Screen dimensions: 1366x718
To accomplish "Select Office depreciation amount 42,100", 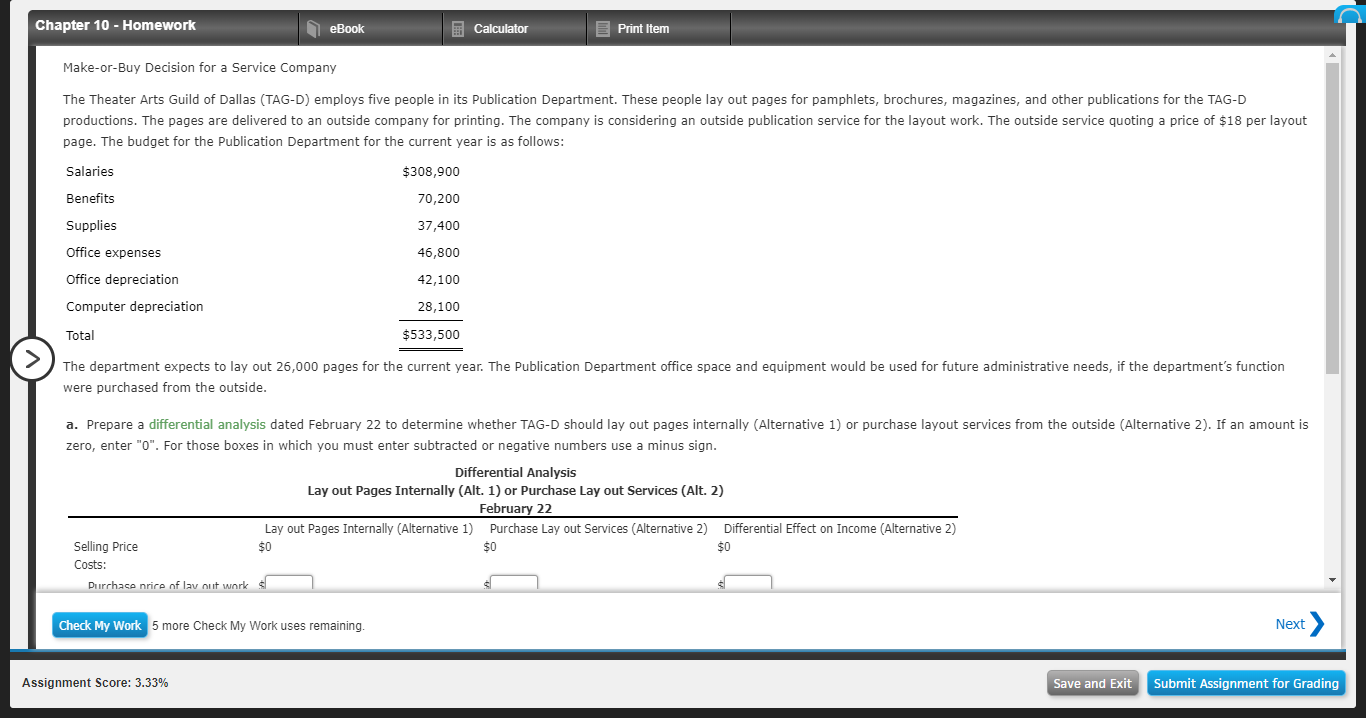I will [438, 280].
